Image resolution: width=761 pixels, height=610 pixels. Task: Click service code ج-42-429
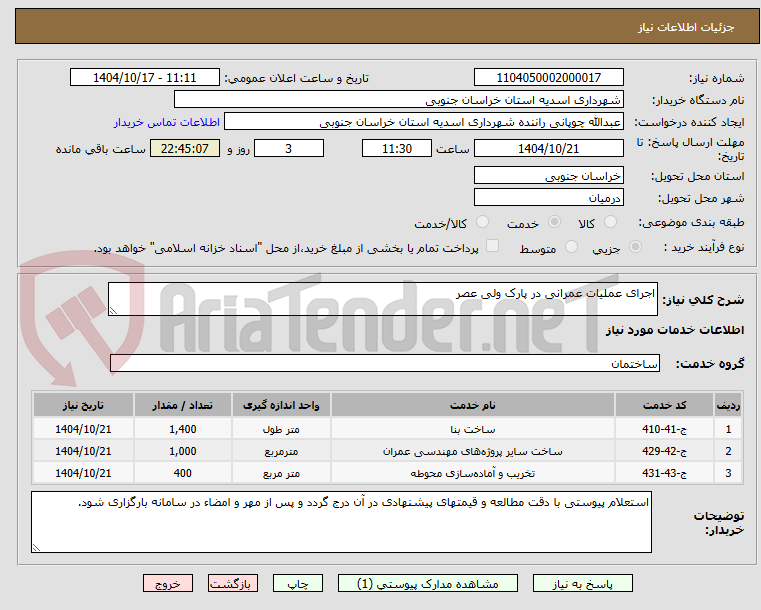(x=664, y=451)
